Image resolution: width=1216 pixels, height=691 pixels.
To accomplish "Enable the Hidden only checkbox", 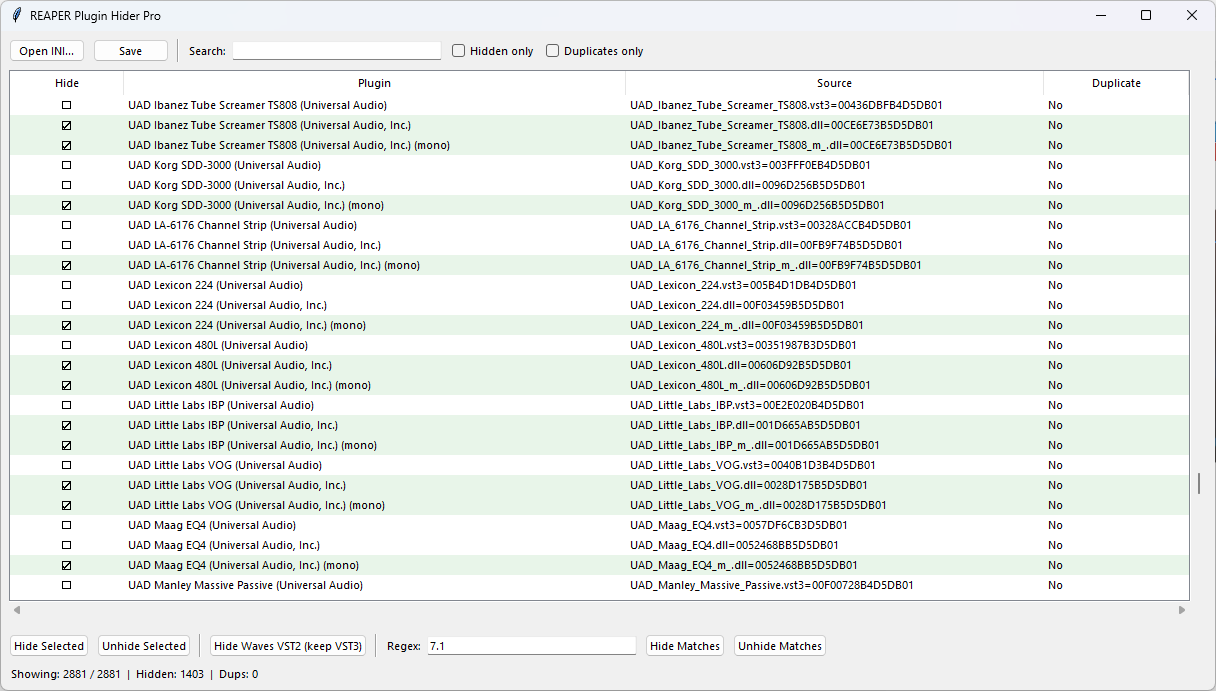I will click(459, 51).
